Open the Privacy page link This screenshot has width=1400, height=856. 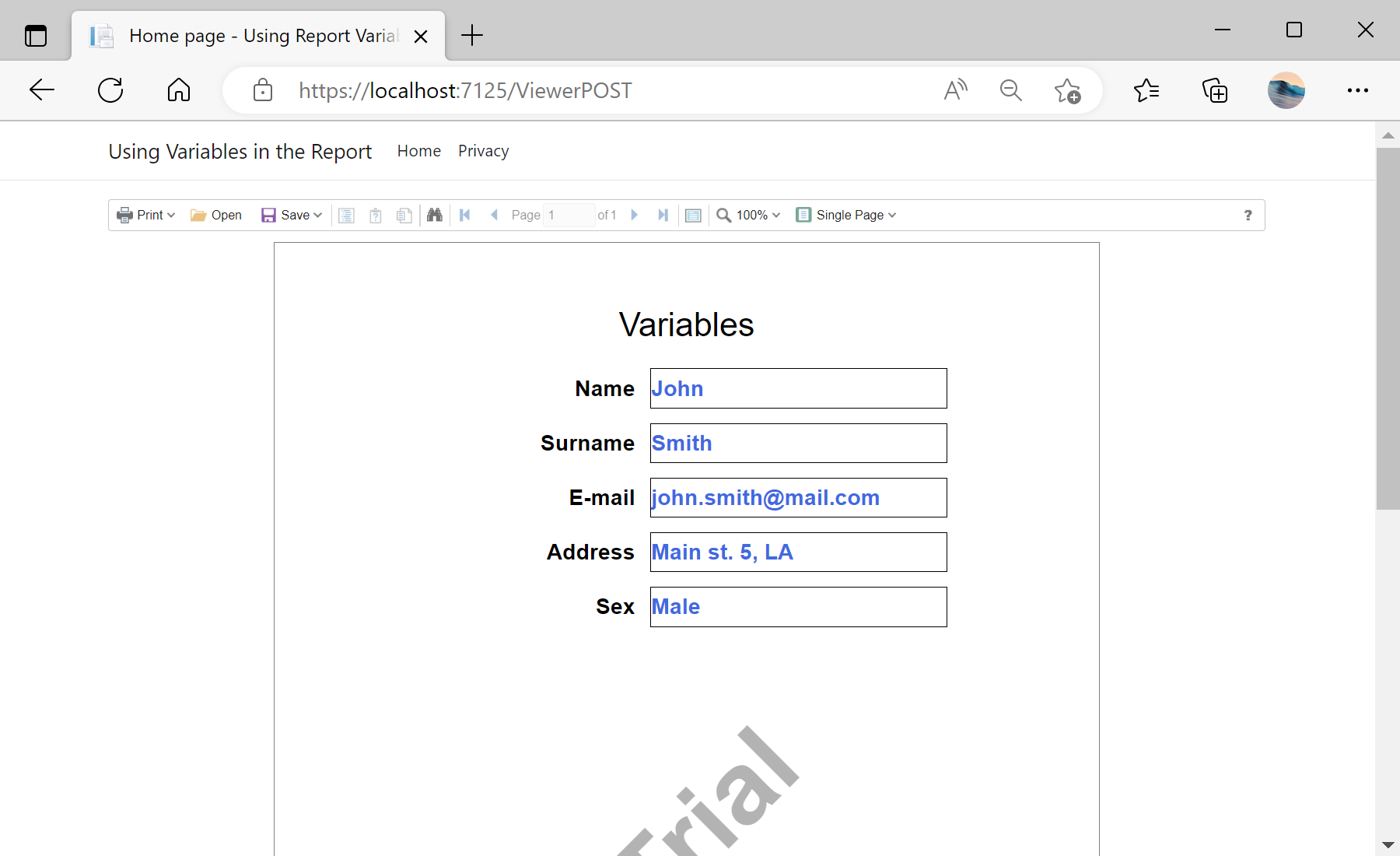pos(483,151)
